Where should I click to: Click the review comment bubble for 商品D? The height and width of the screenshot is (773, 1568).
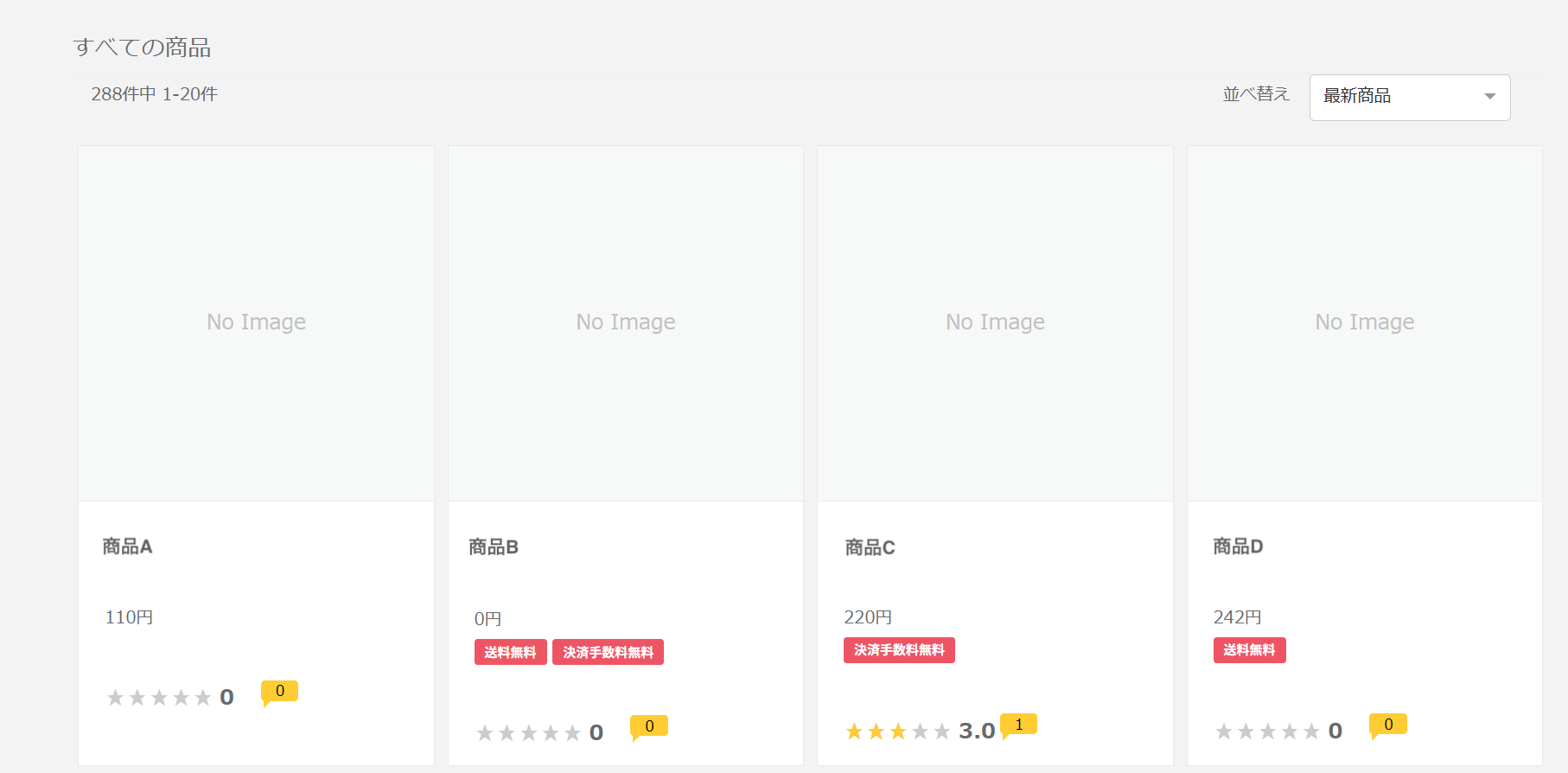click(1388, 725)
